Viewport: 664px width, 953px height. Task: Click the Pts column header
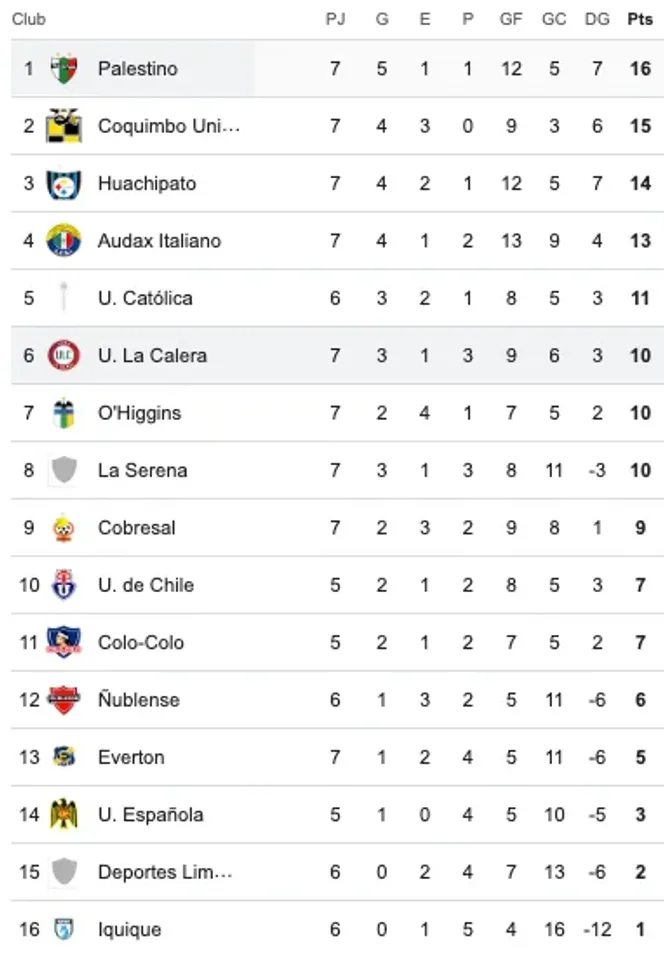(x=640, y=19)
